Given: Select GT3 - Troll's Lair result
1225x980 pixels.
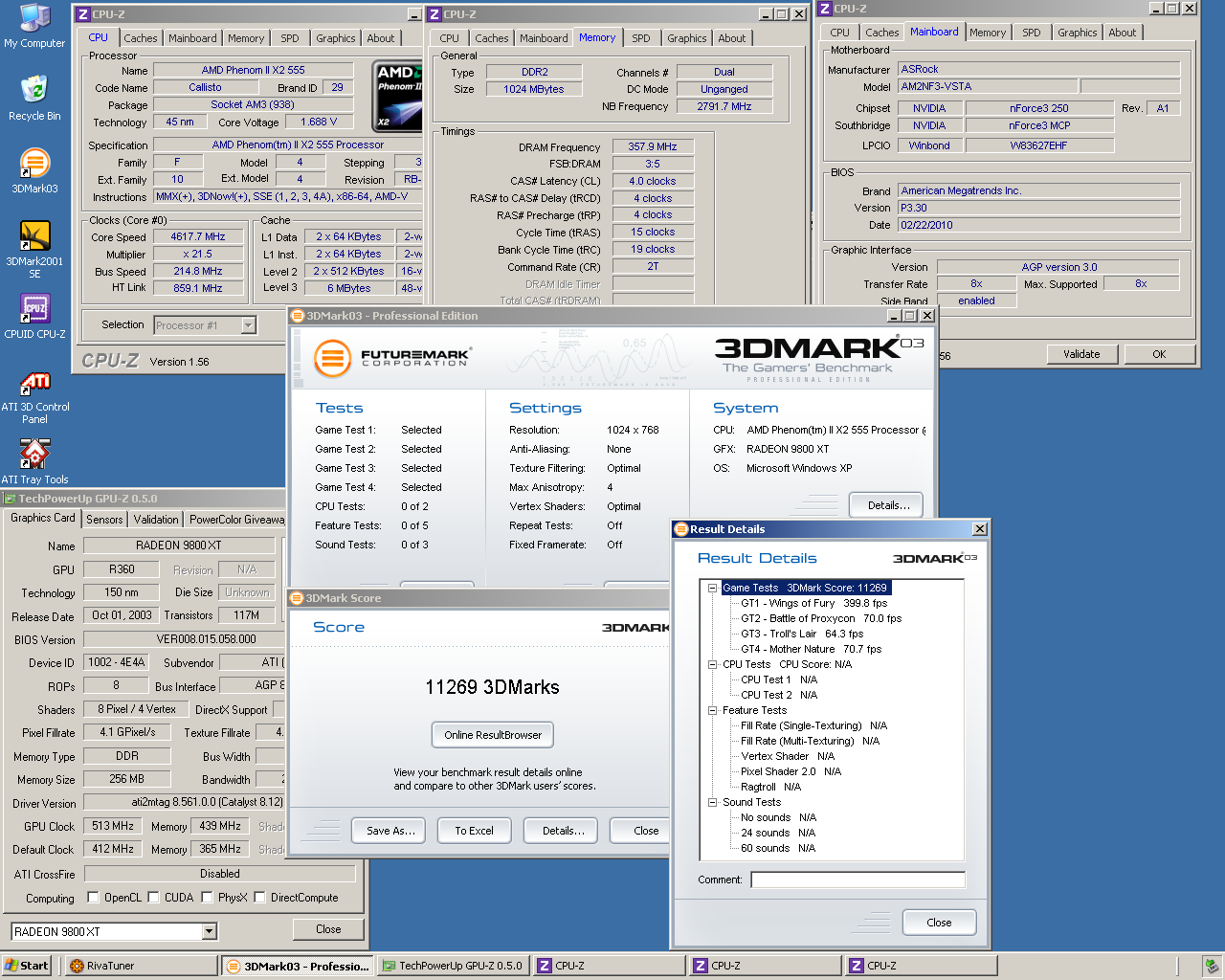Looking at the screenshot, I should click(x=802, y=634).
